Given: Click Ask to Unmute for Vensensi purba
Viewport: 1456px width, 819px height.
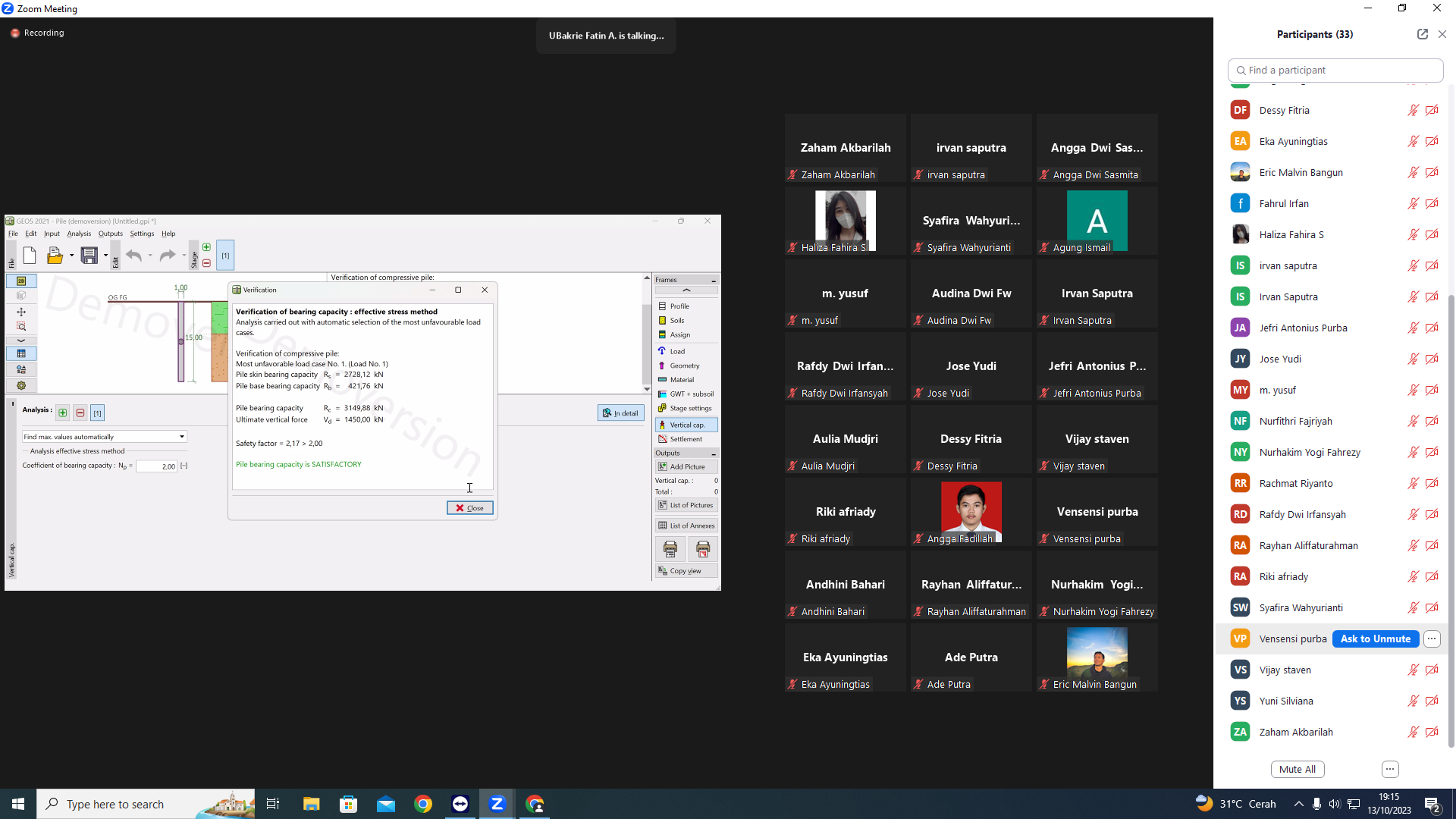Looking at the screenshot, I should (x=1375, y=639).
